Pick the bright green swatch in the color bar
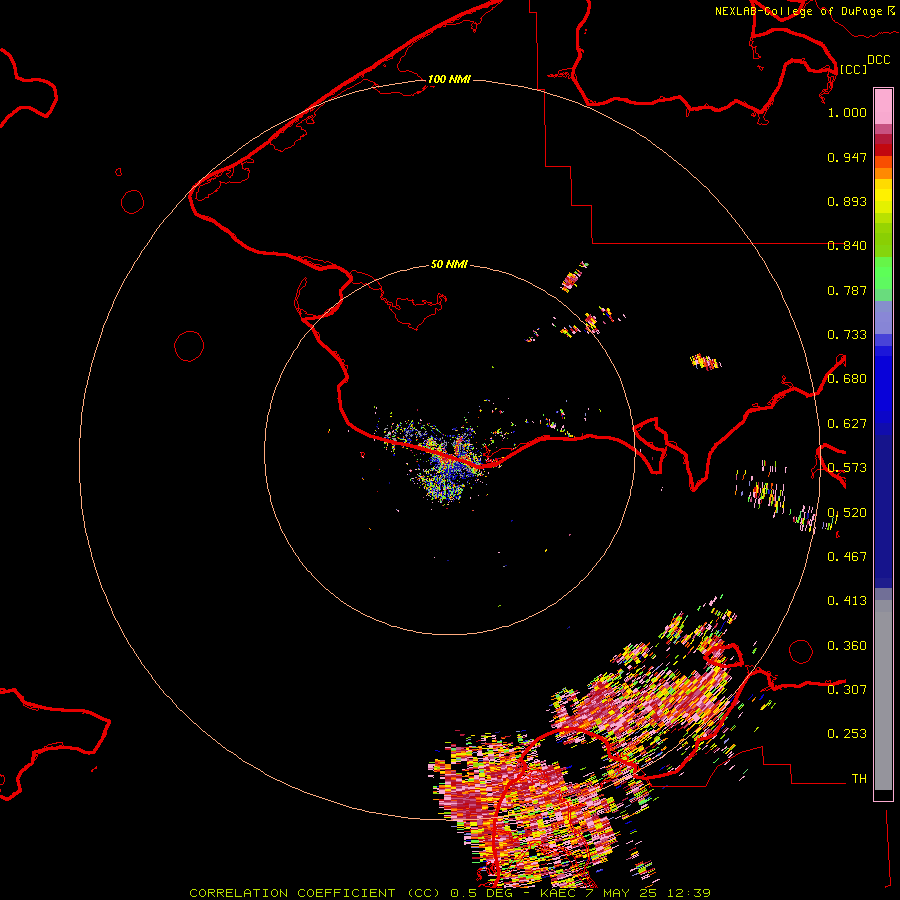The width and height of the screenshot is (900, 900). click(883, 273)
